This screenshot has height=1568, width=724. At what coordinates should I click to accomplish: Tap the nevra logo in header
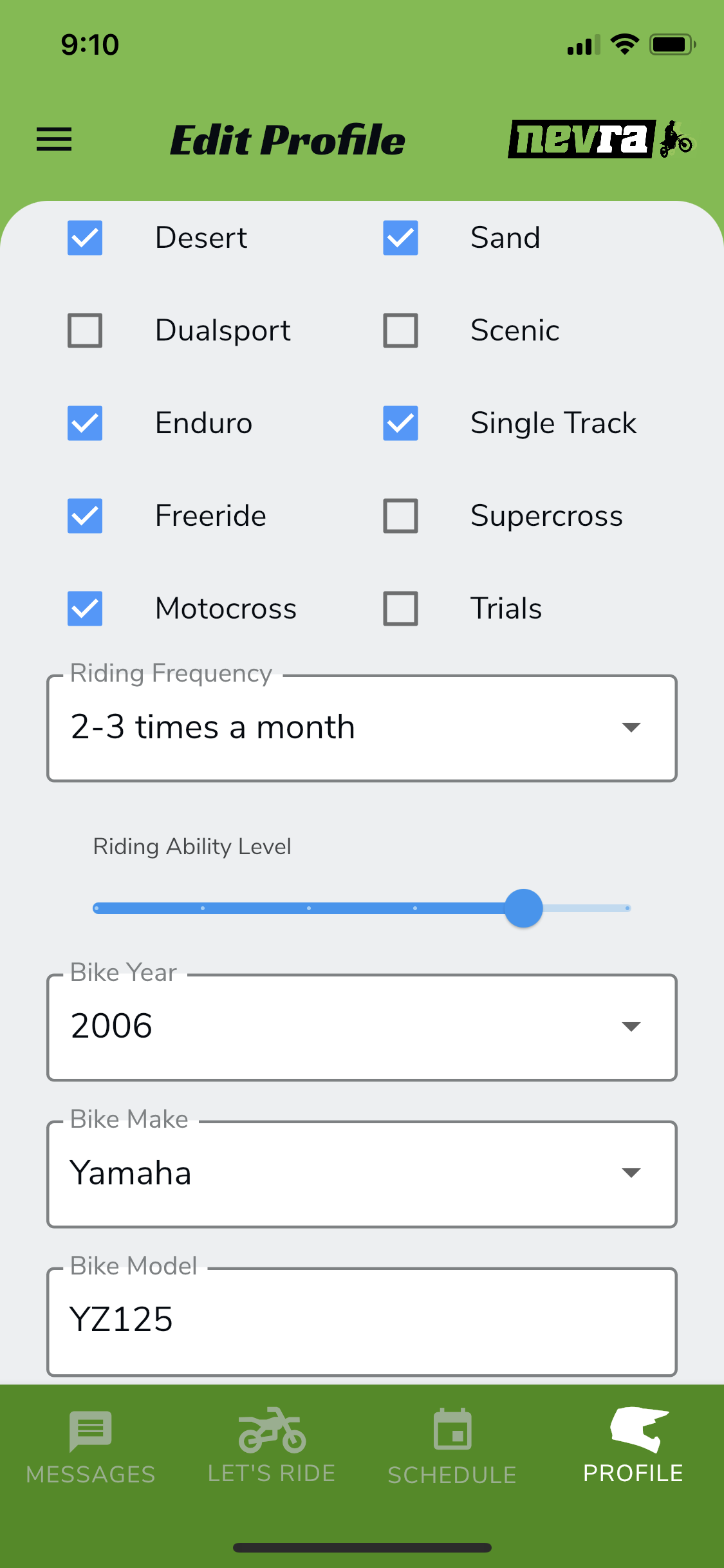coord(602,138)
